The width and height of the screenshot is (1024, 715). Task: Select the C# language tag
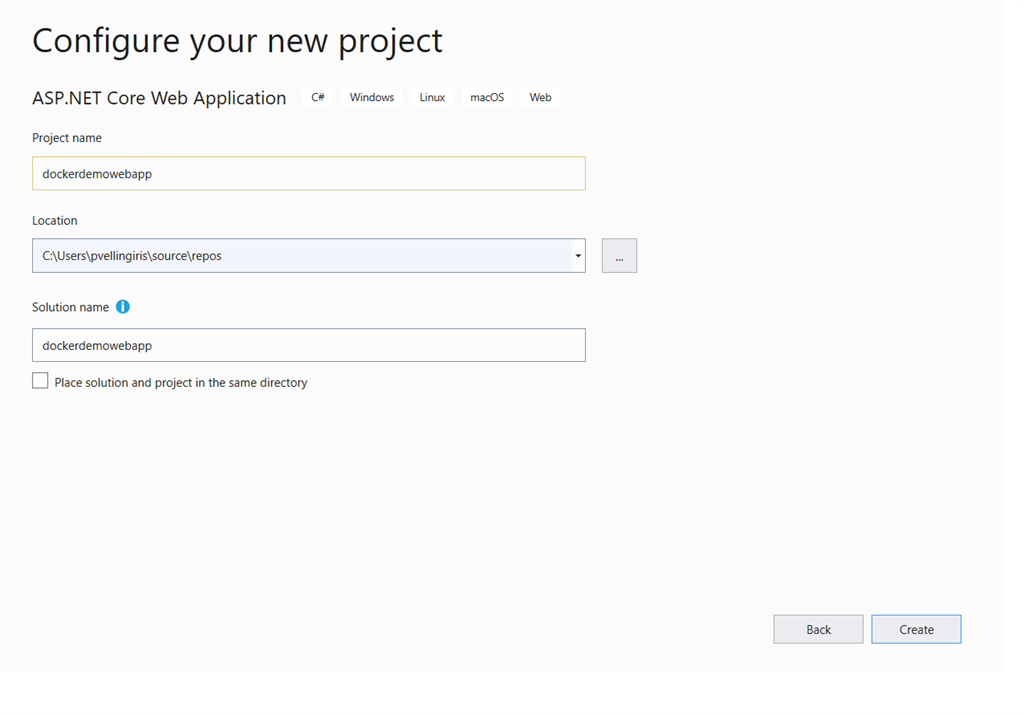click(317, 97)
